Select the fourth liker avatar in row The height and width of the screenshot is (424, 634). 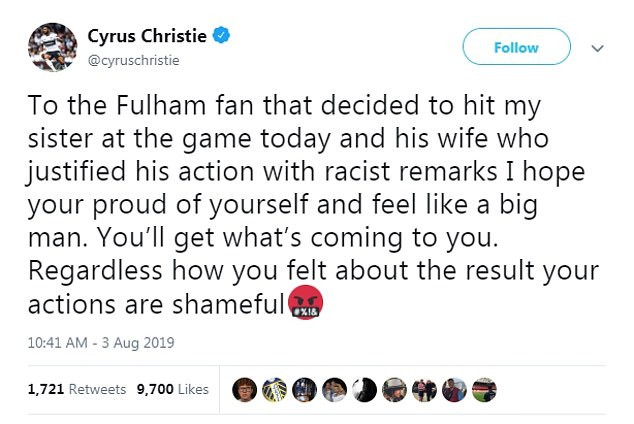coord(334,389)
